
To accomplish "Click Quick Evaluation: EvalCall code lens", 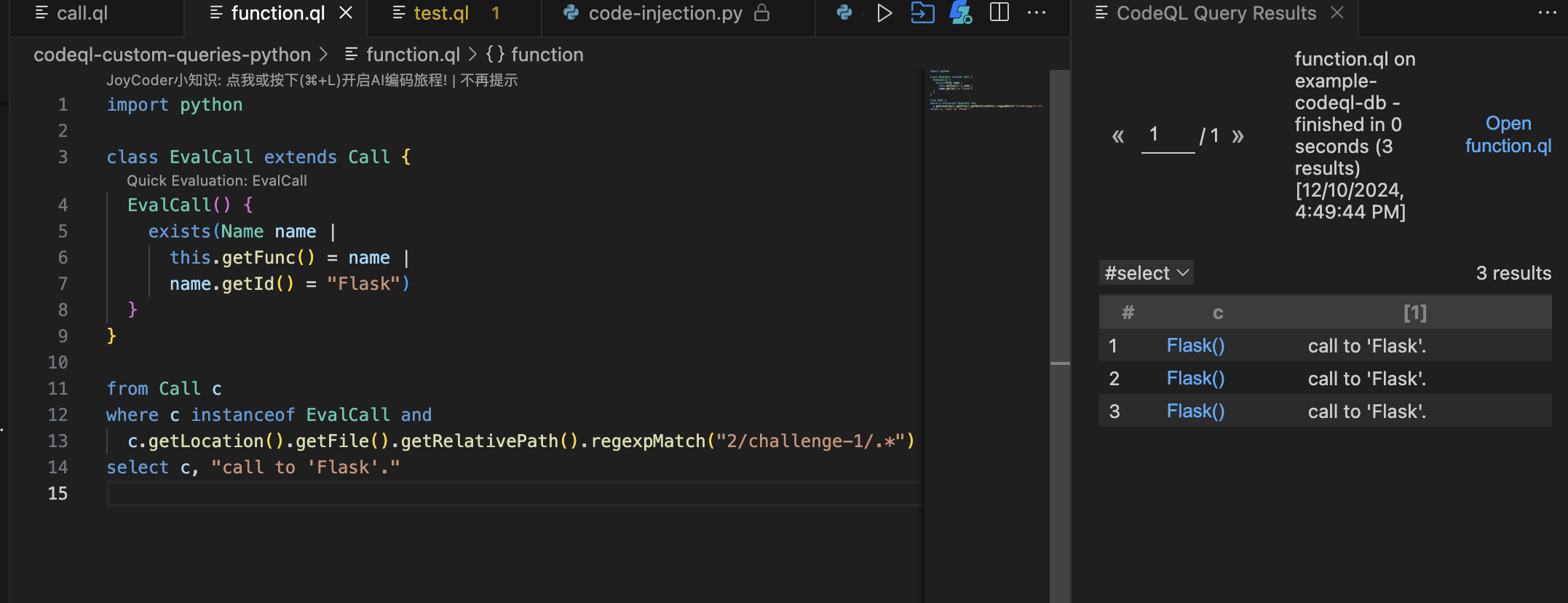I will point(216,181).
